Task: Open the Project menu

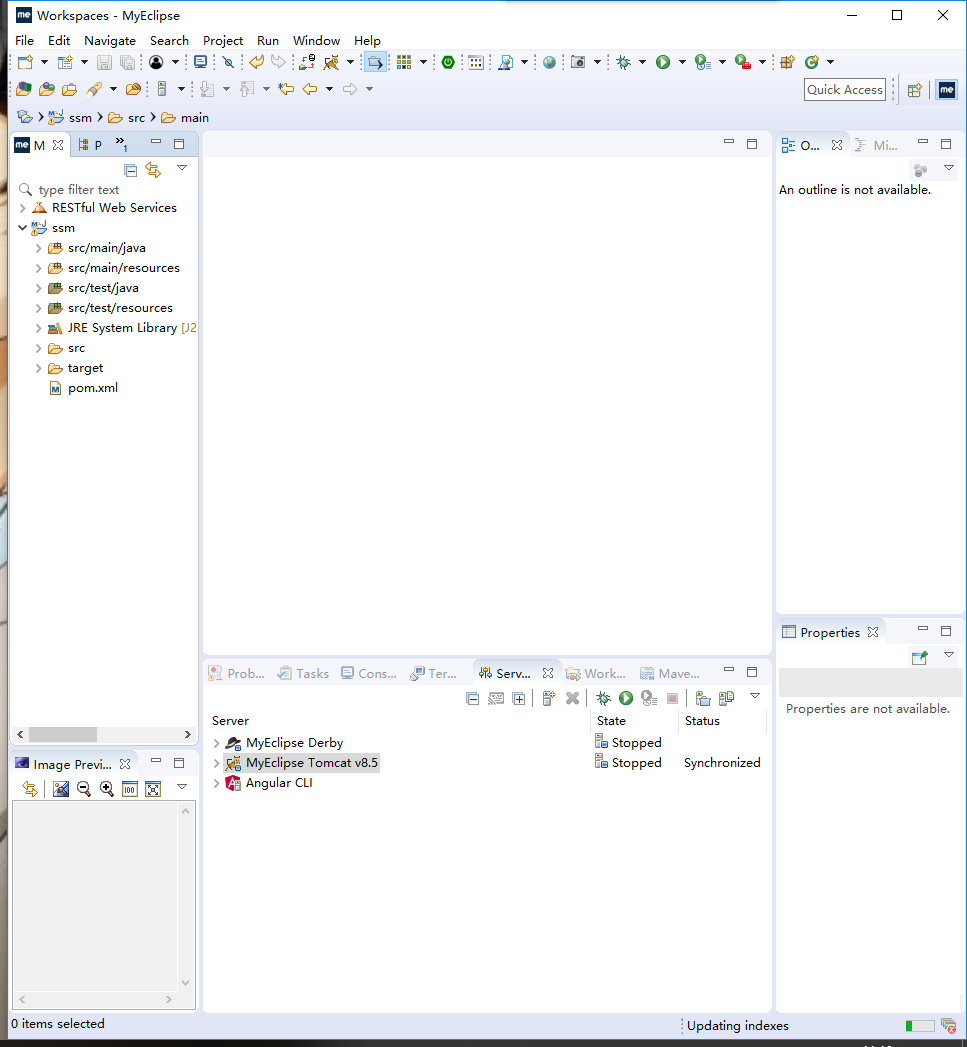Action: 222,41
